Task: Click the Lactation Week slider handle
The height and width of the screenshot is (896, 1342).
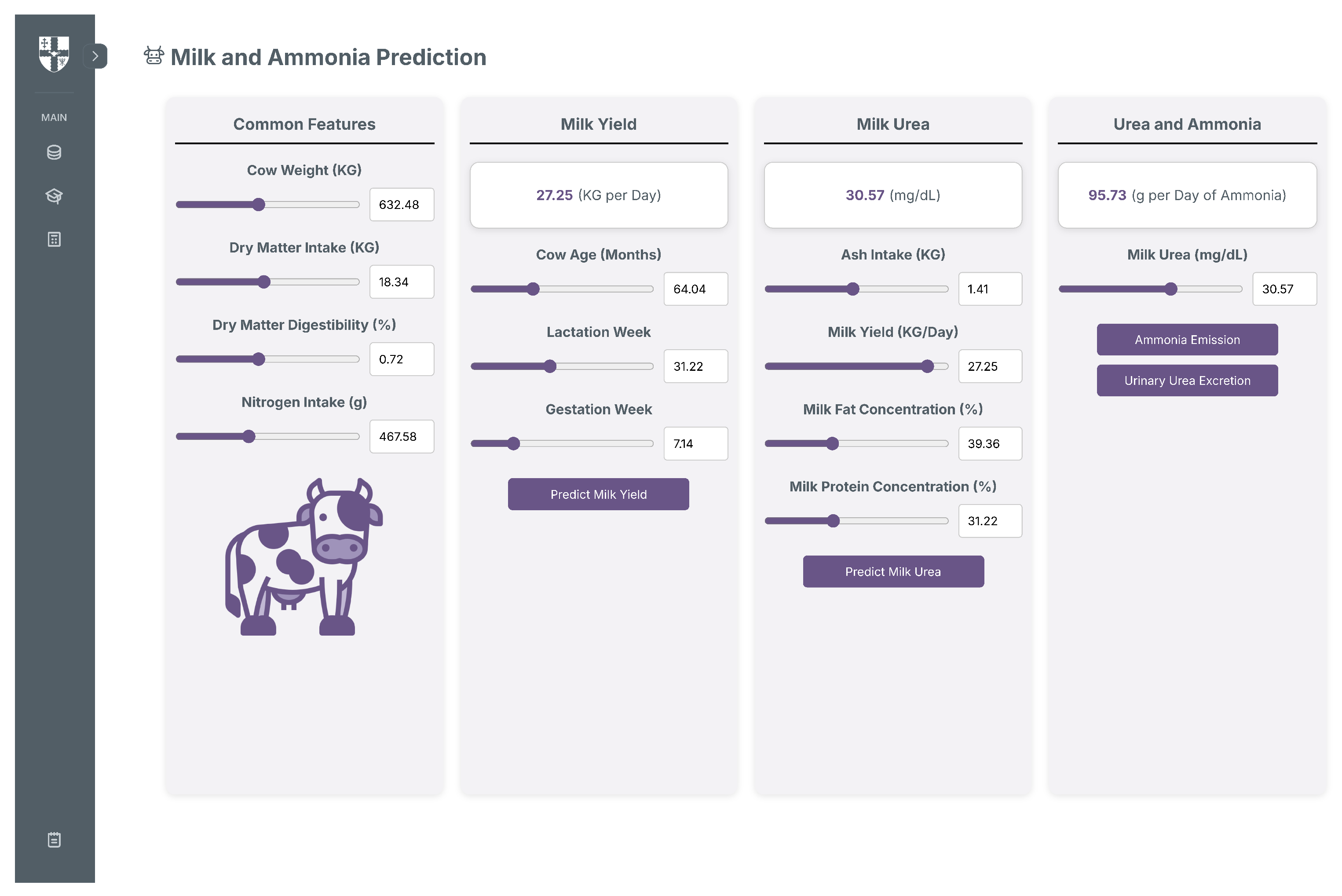Action: coord(549,366)
